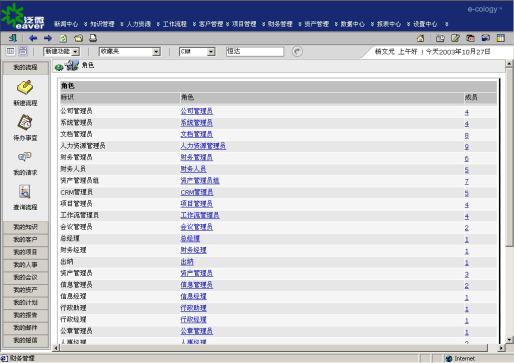This screenshot has height=363, width=514.
Task: Expand the 我的计划 sidebar section
Action: pyautogui.click(x=25, y=303)
